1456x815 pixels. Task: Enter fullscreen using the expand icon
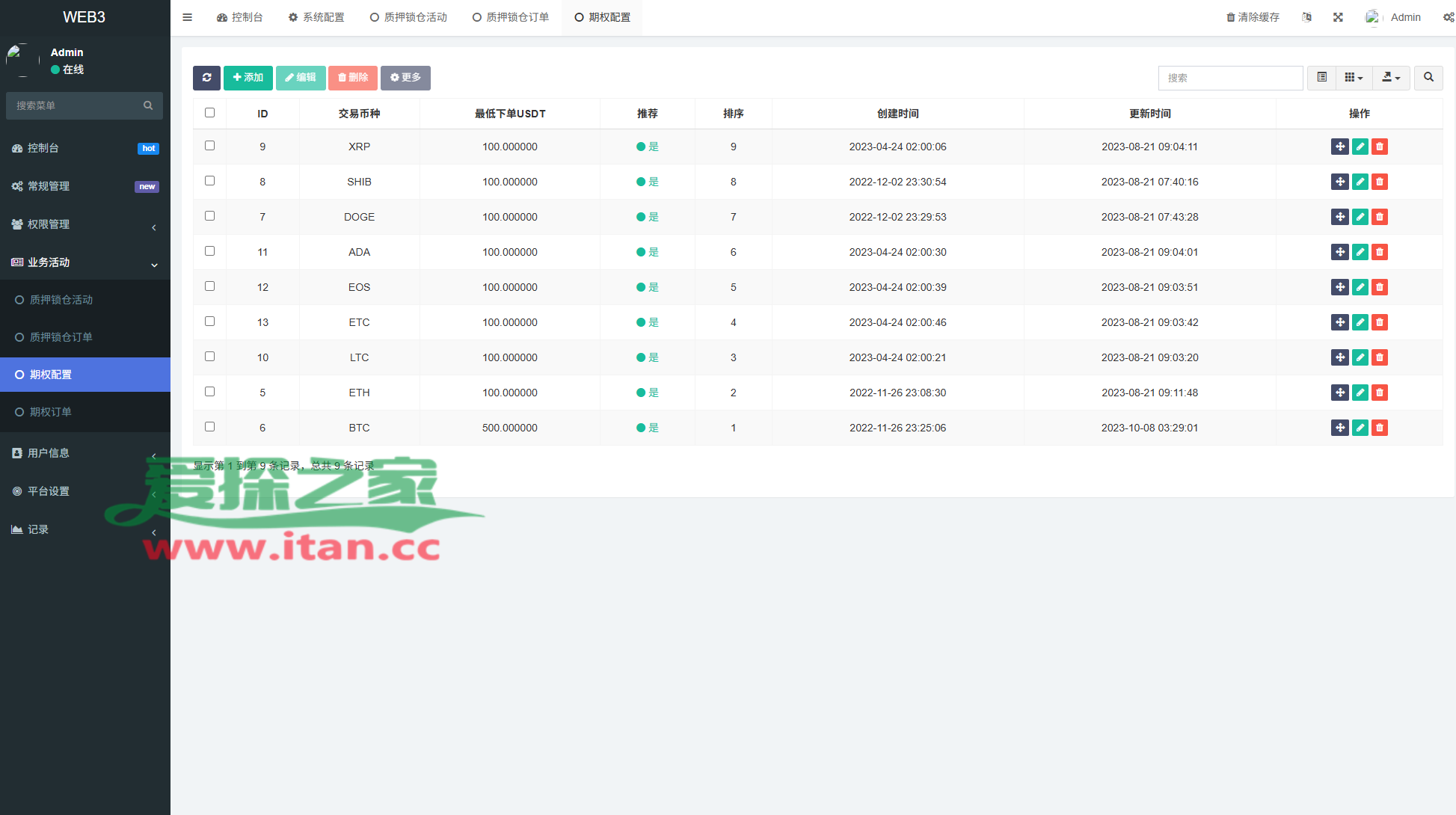point(1338,17)
